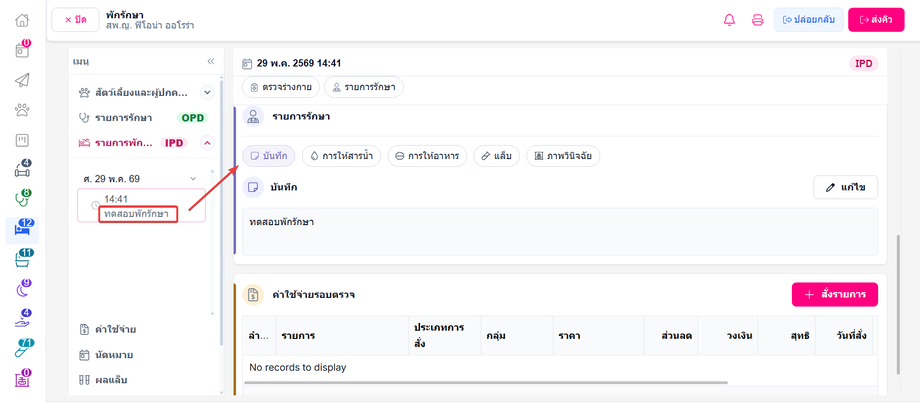Click the printer icon in top bar
920x403 pixels.
(757, 20)
